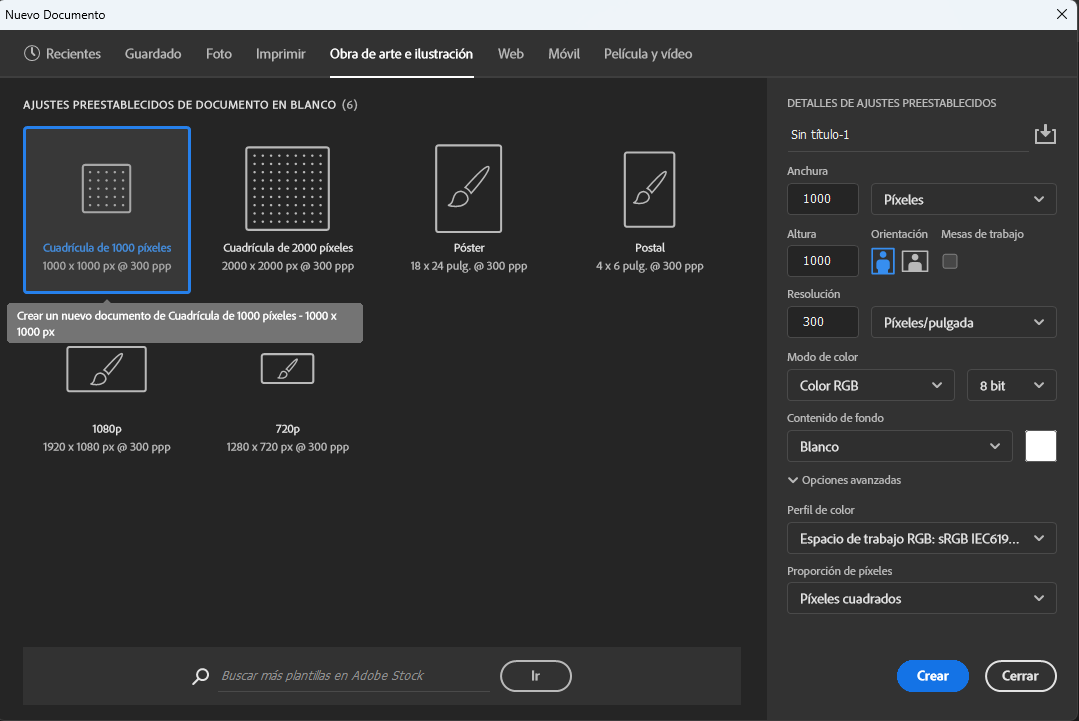Click the 720p preset label

click(288, 429)
